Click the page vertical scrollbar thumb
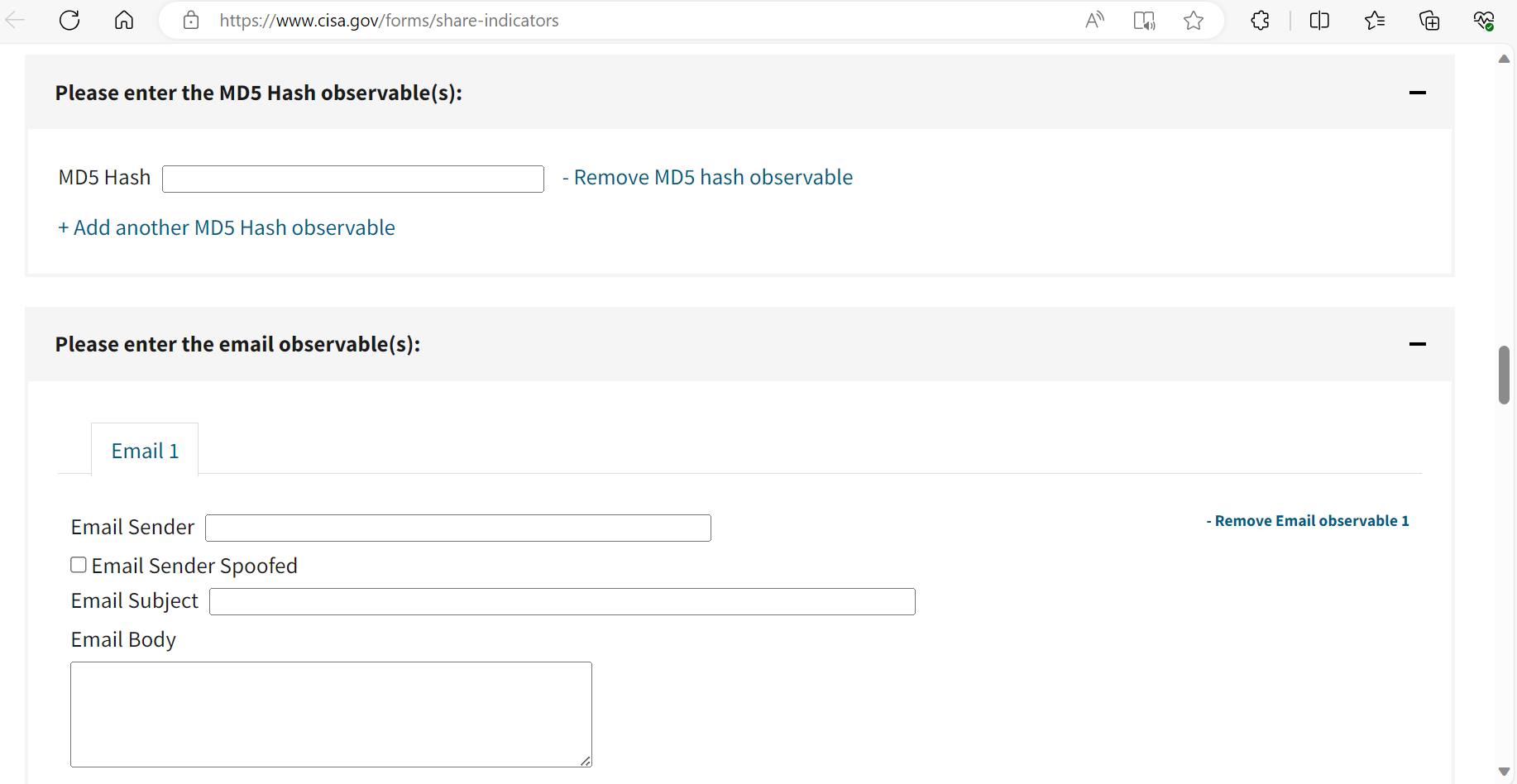Image resolution: width=1517 pixels, height=784 pixels. point(1504,375)
